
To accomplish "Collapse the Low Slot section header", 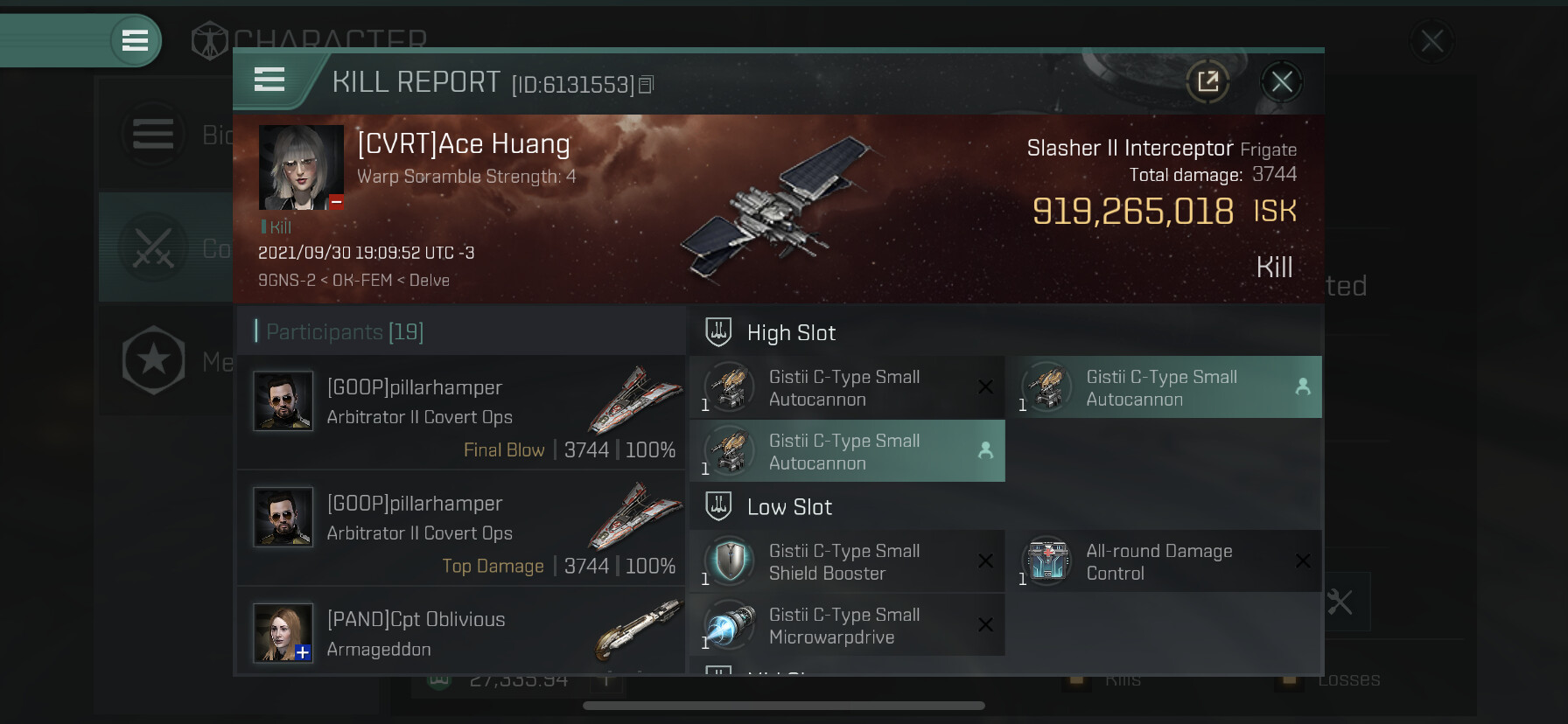I will pyautogui.click(x=789, y=507).
